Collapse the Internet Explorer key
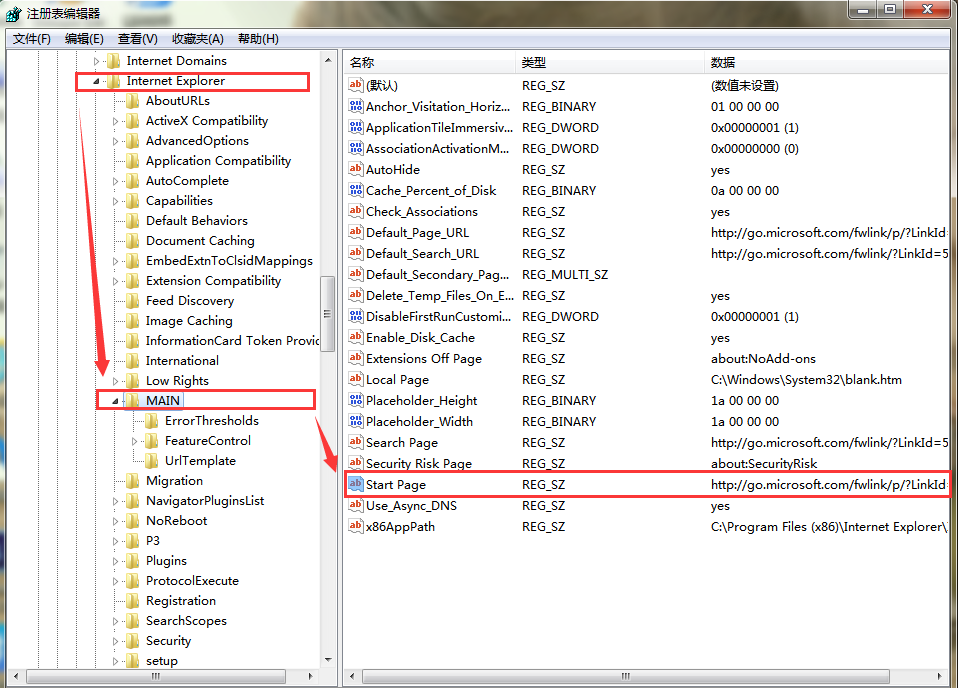 pyautogui.click(x=96, y=81)
